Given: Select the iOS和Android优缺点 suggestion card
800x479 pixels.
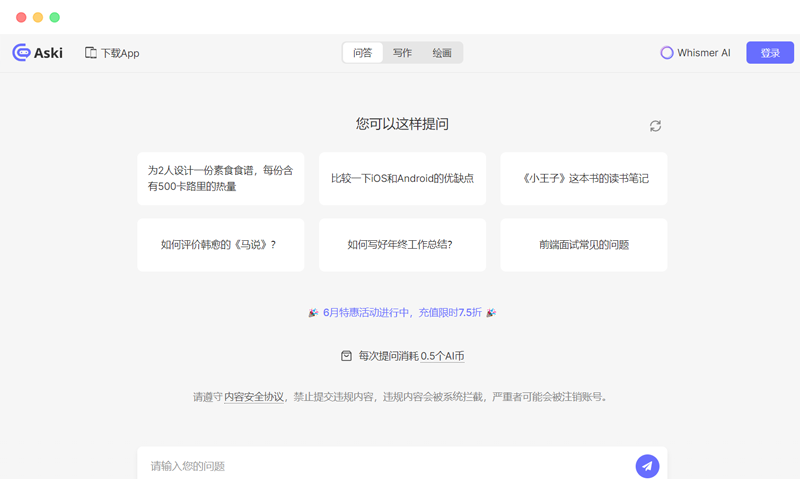Looking at the screenshot, I should (x=402, y=179).
